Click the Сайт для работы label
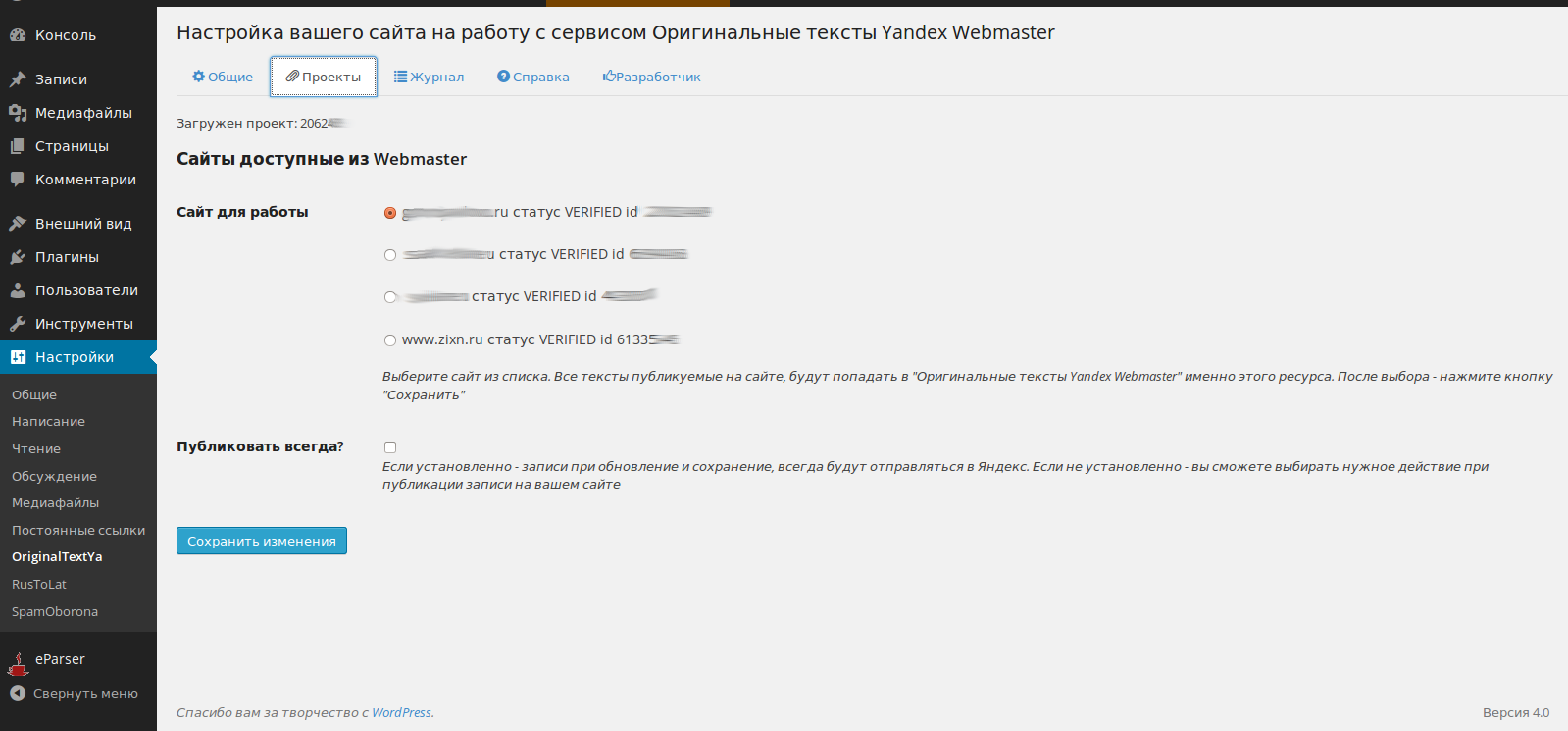 242,212
